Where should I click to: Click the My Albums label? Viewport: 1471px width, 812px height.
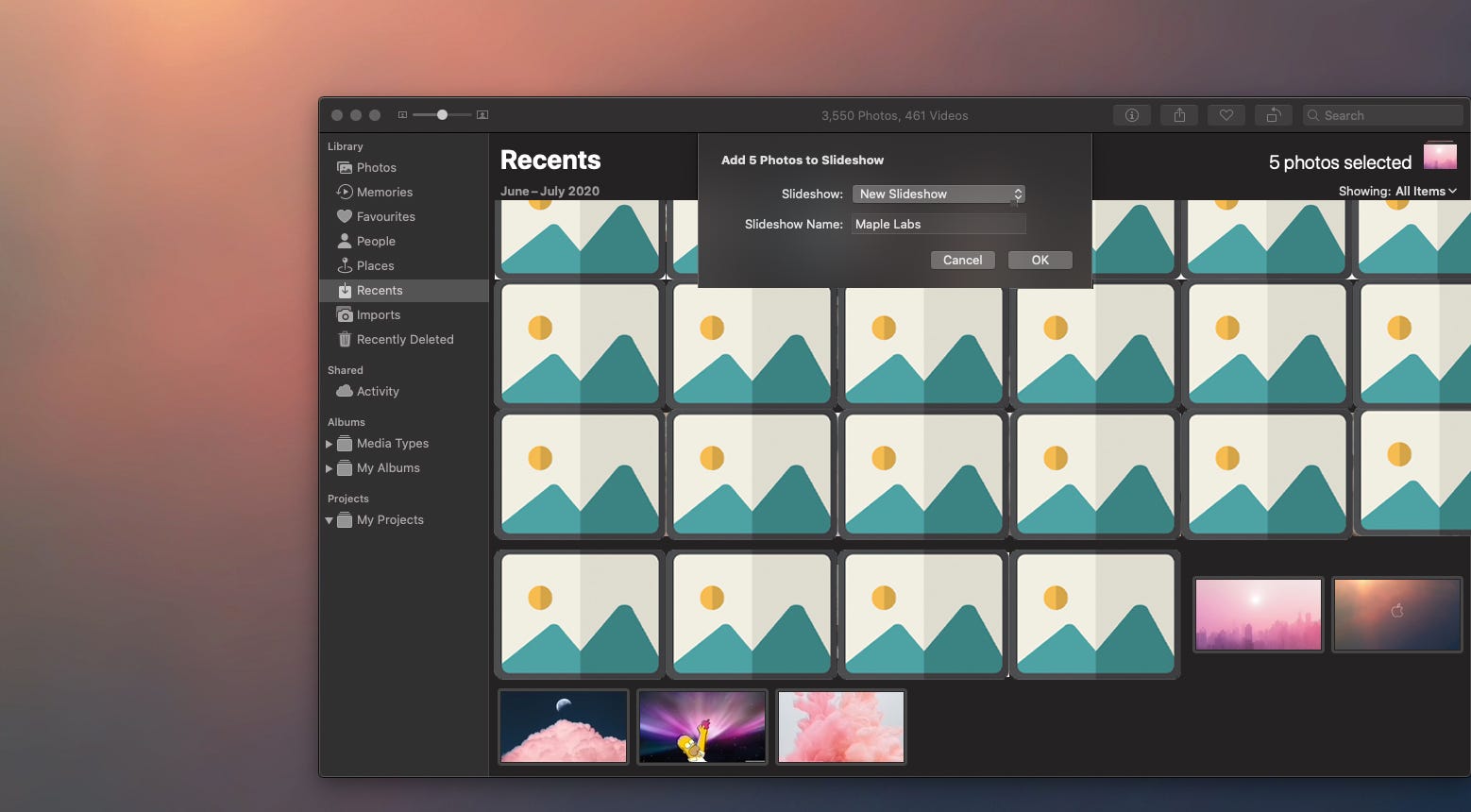coord(388,467)
